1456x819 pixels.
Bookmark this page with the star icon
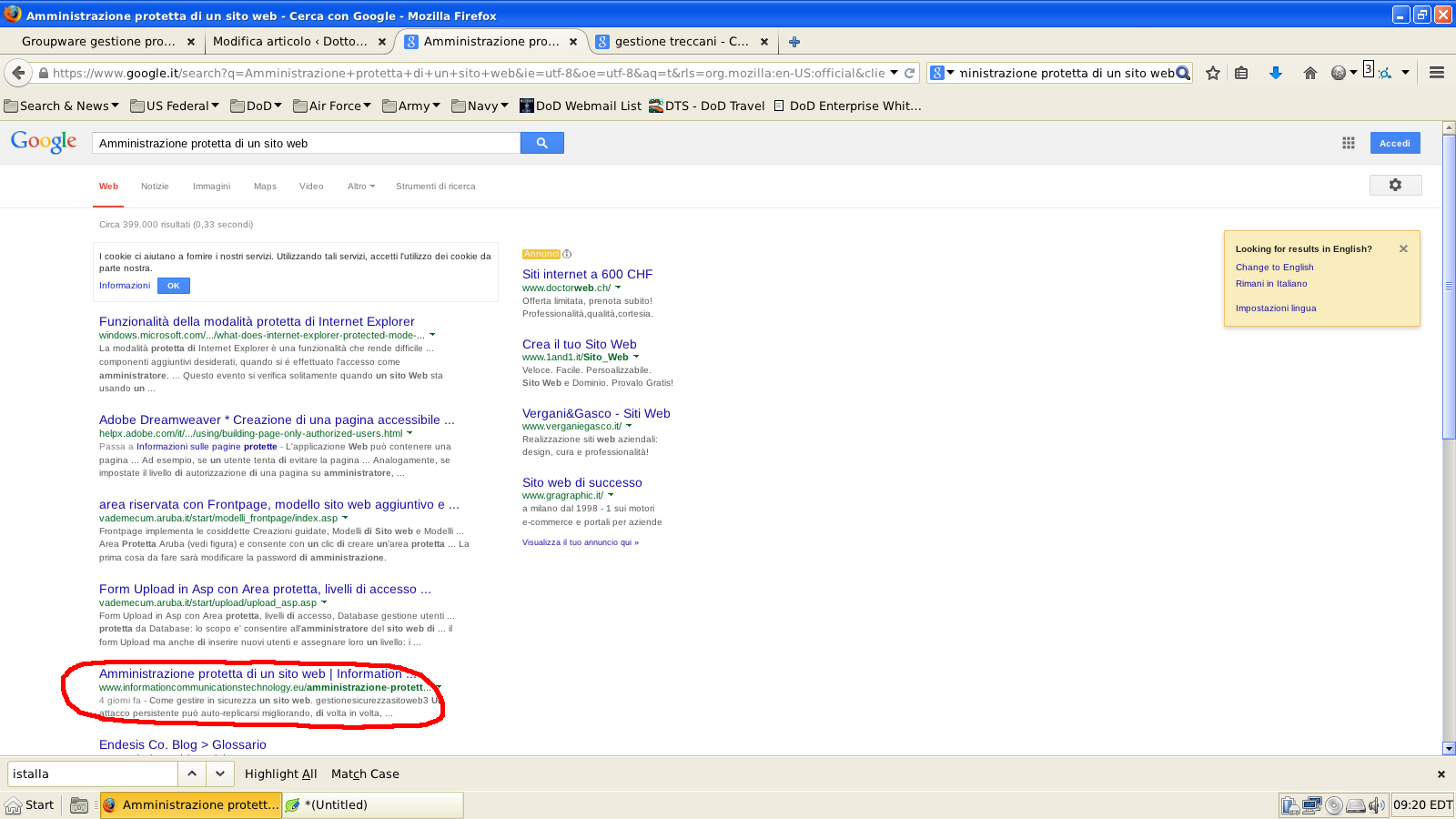point(1213,73)
